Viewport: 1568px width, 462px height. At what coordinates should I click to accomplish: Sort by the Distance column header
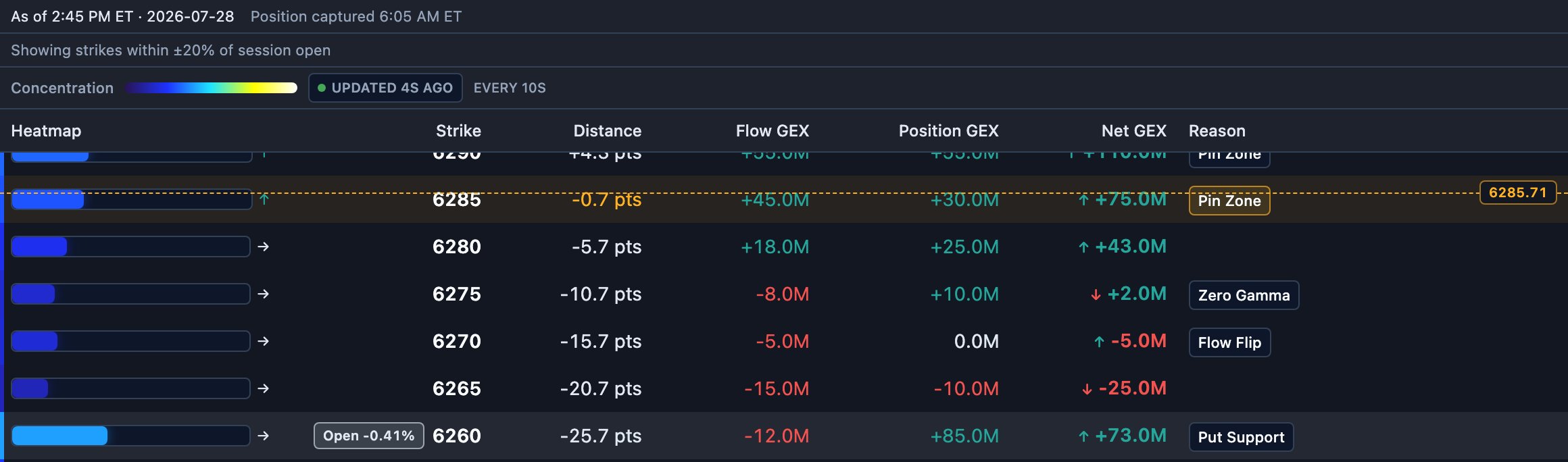tap(608, 131)
